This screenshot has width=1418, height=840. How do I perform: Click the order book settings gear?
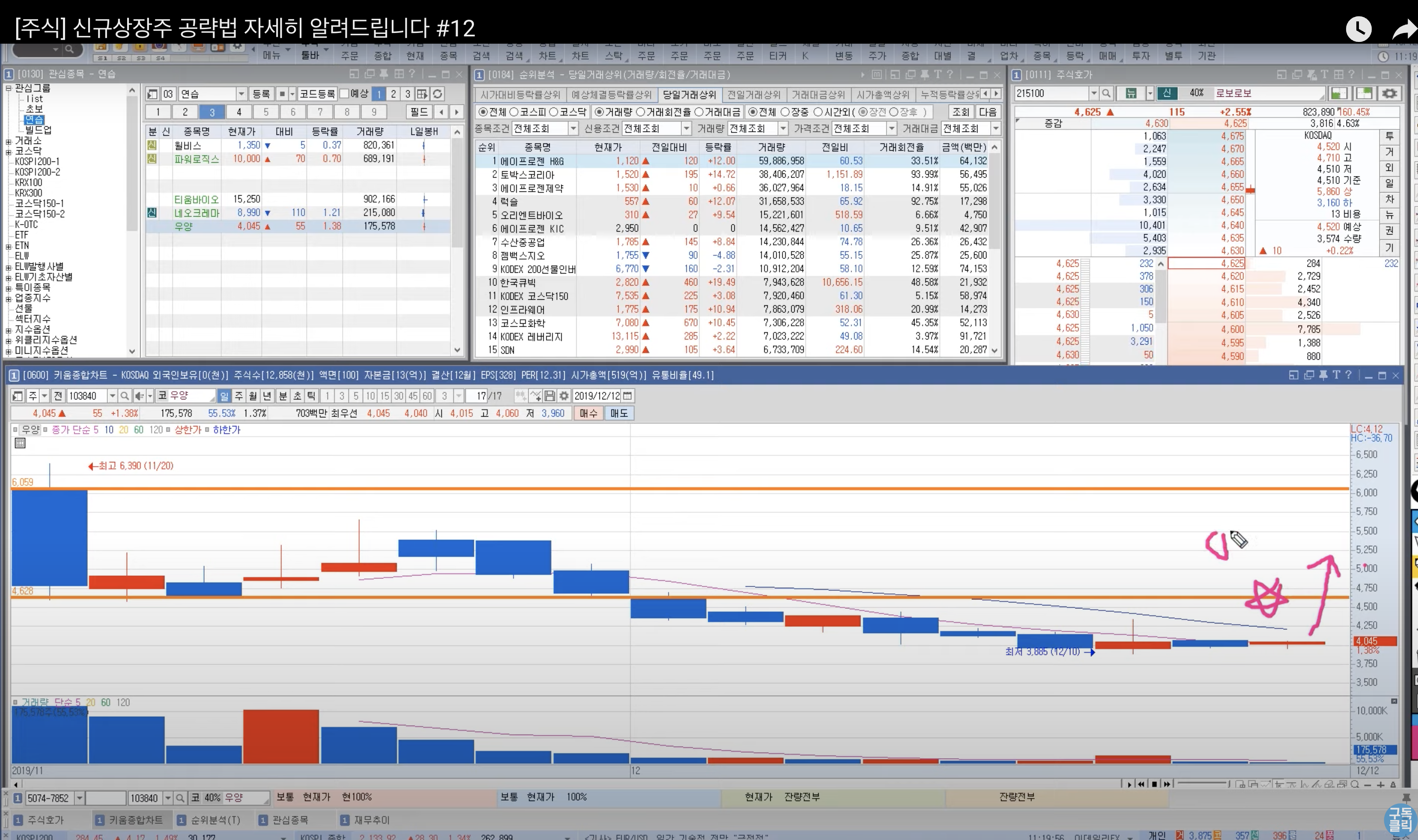(1389, 93)
